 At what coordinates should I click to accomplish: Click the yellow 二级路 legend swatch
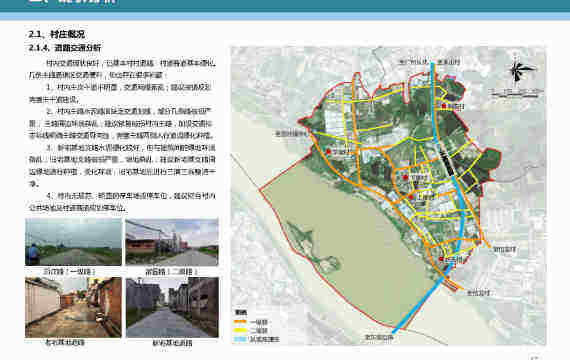tap(240, 331)
